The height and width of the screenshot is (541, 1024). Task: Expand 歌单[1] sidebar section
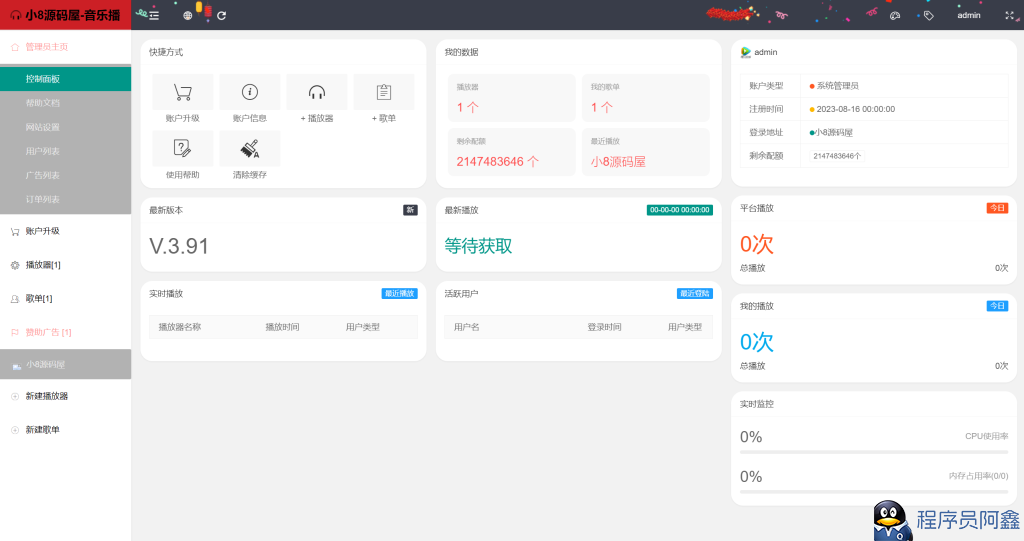[65, 299]
